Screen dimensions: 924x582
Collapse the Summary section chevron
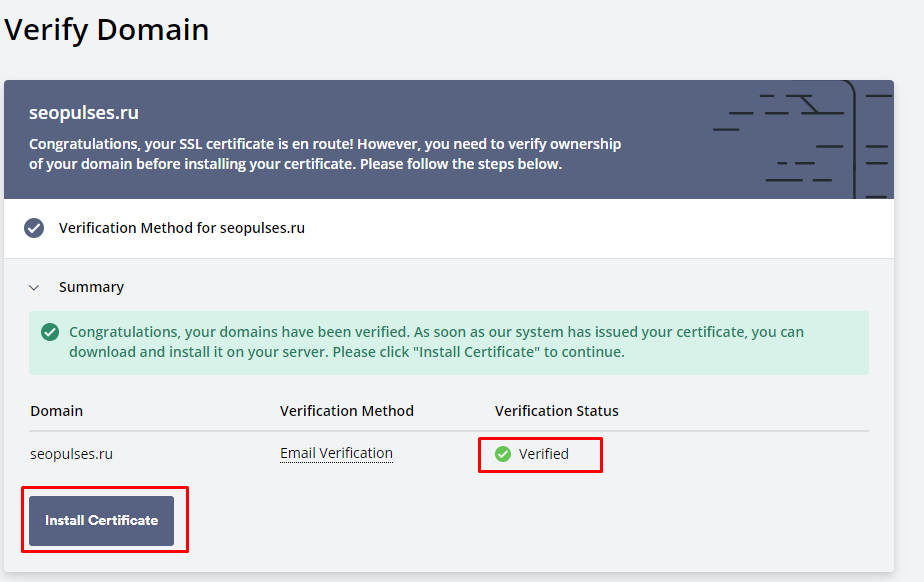pyautogui.click(x=34, y=287)
